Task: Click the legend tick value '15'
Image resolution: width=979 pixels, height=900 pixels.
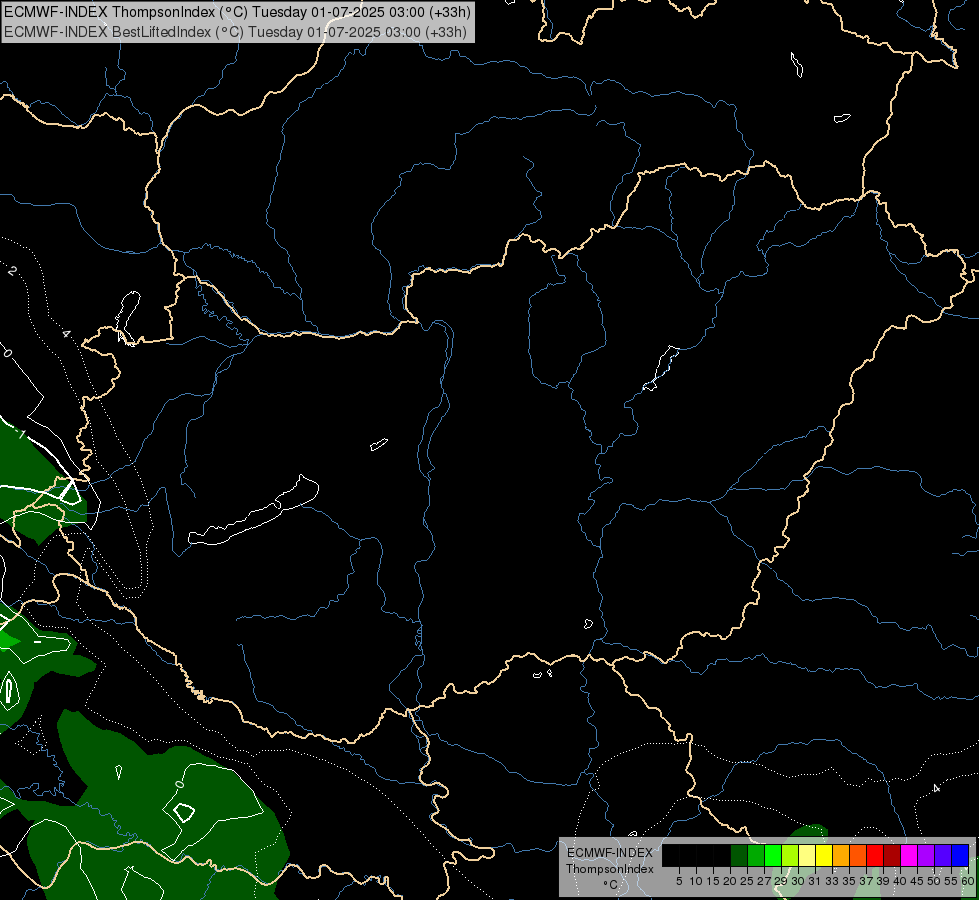Action: click(713, 881)
